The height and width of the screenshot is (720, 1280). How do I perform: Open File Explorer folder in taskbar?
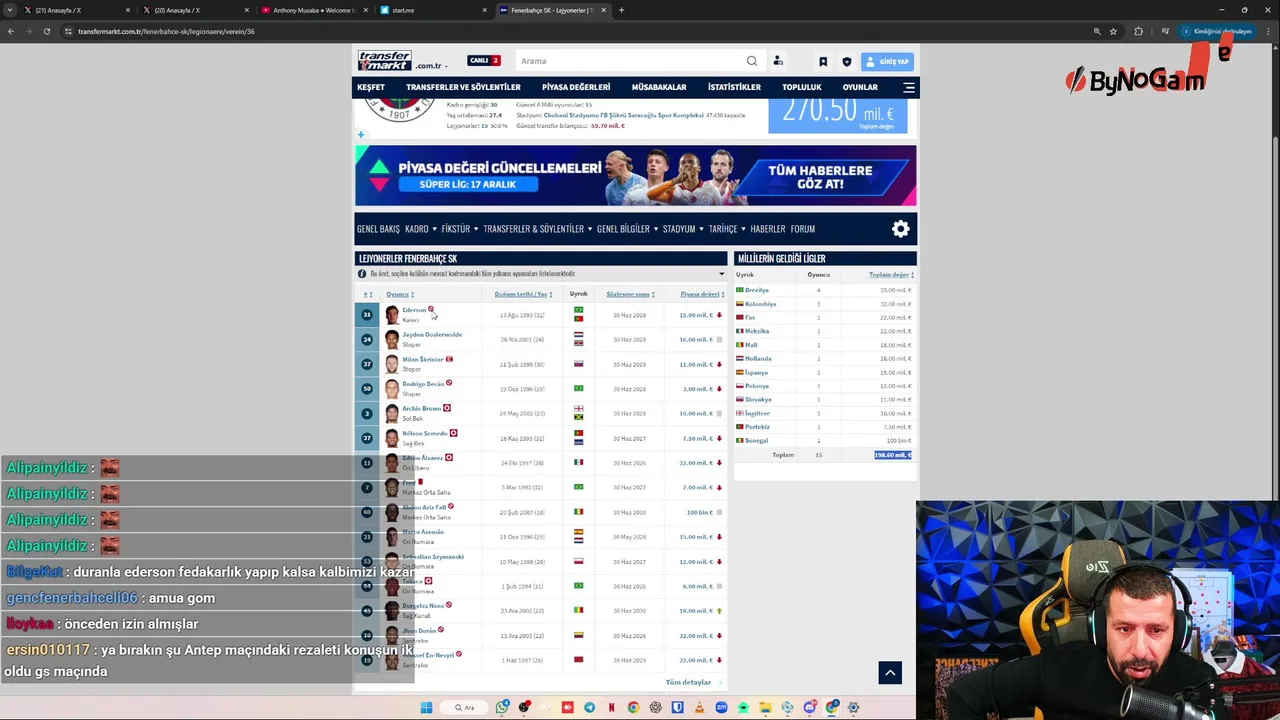coord(765,707)
